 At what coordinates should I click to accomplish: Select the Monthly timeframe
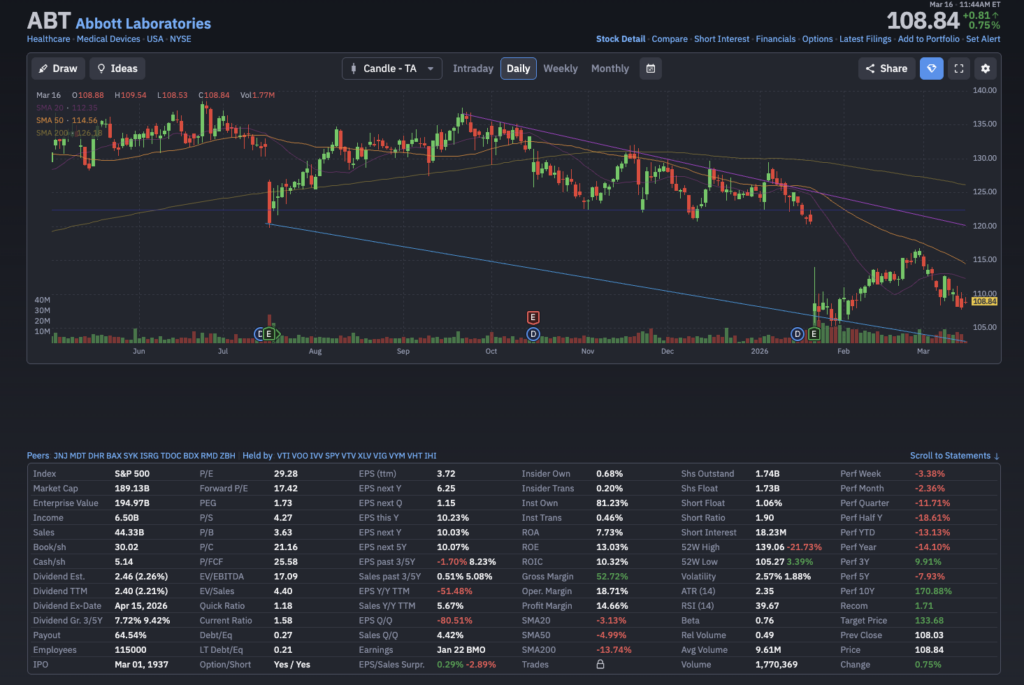[610, 68]
